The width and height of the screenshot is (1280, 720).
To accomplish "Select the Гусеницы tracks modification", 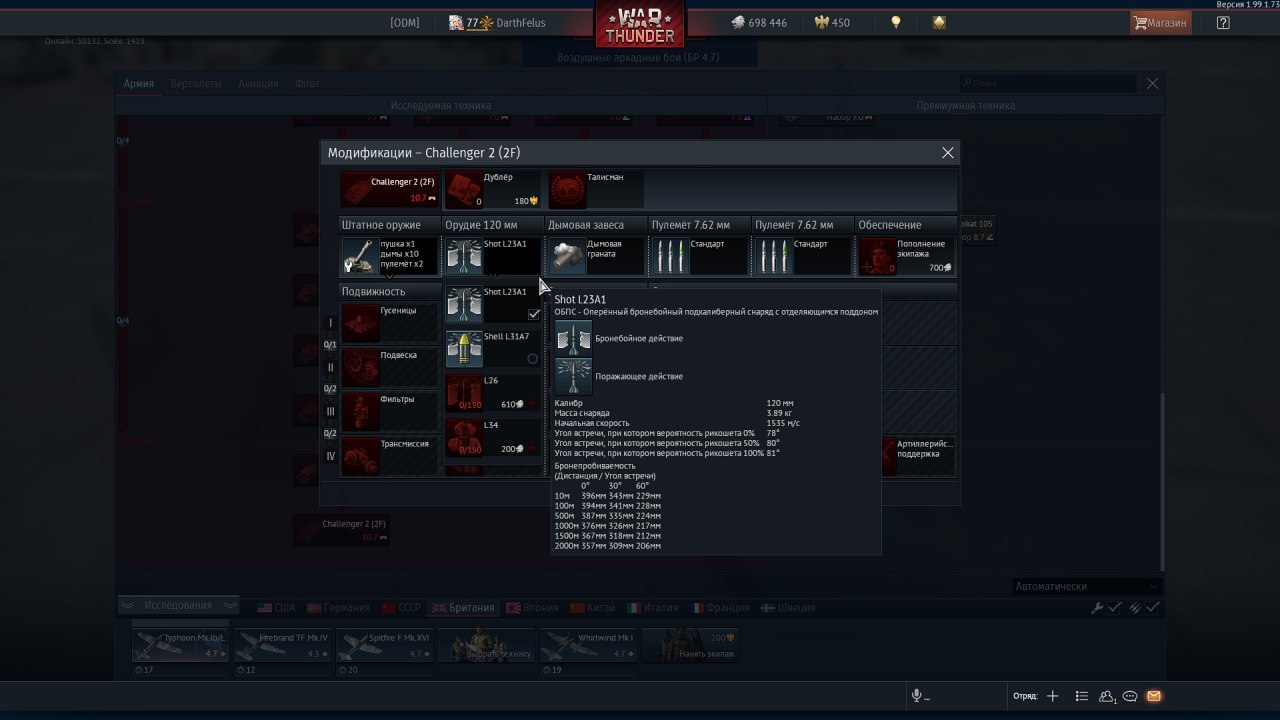I will pyautogui.click(x=389, y=323).
